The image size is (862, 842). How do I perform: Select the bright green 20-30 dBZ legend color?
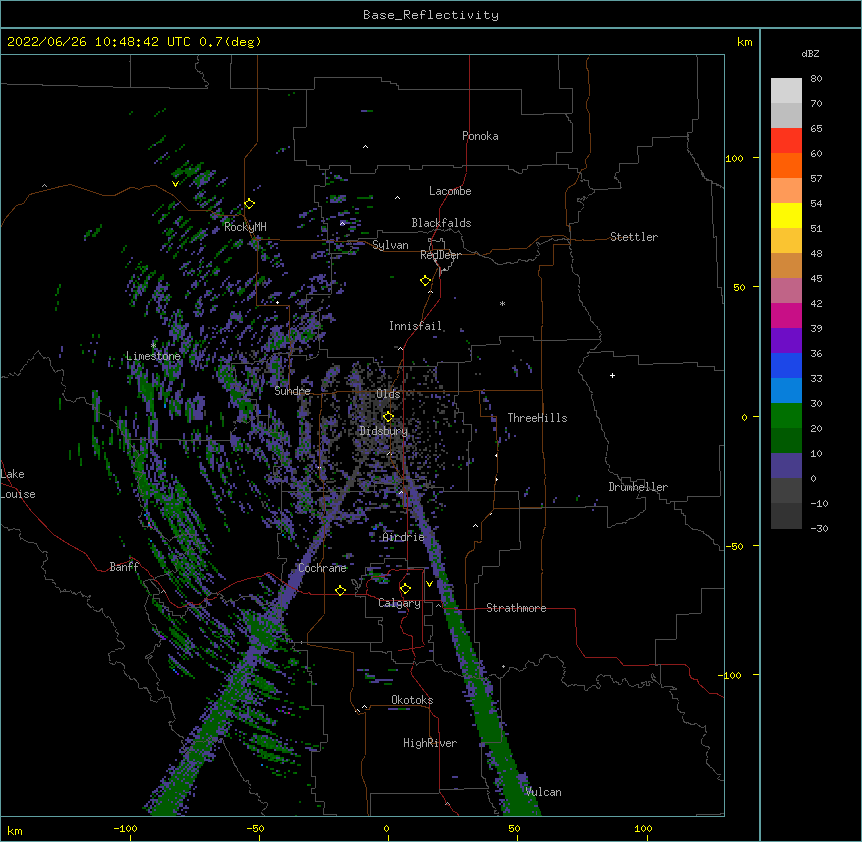tap(786, 416)
